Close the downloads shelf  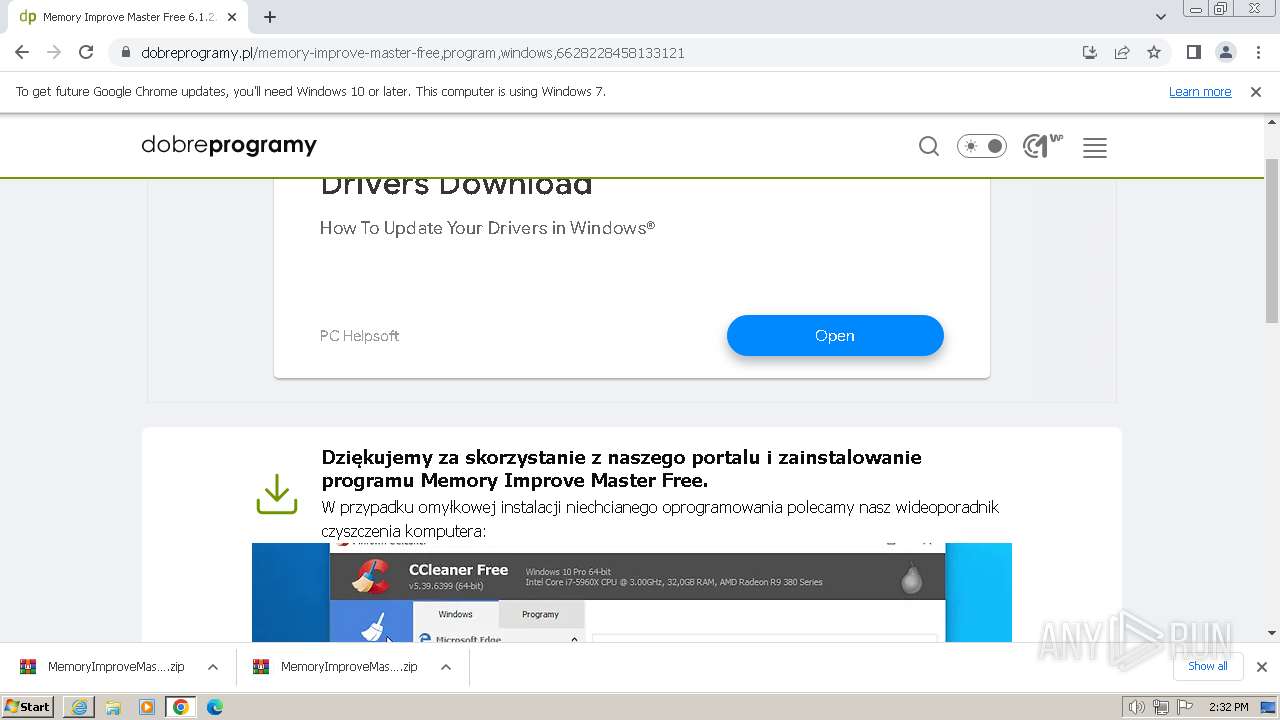tap(1261, 667)
